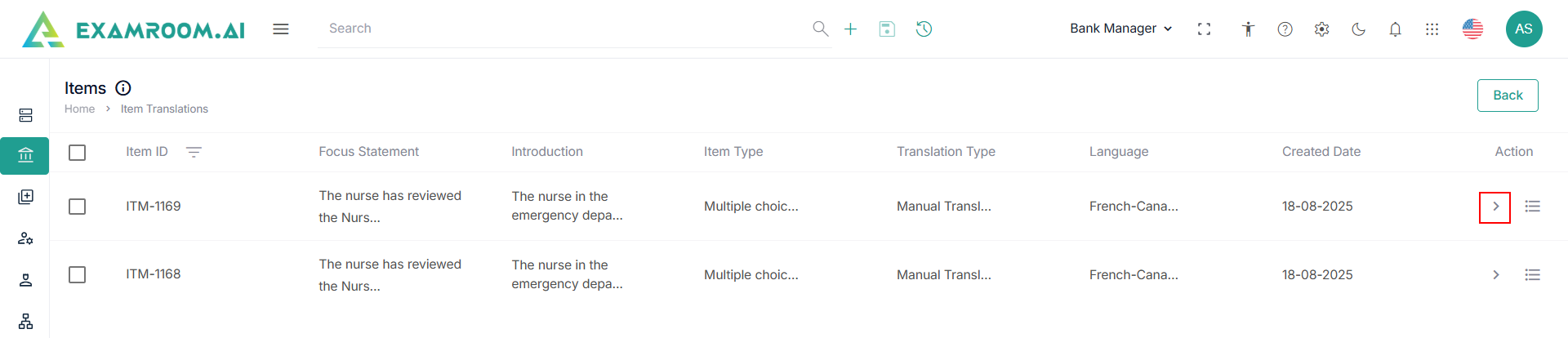Open the notifications bell
This screenshot has height=338, width=1568.
(1395, 29)
